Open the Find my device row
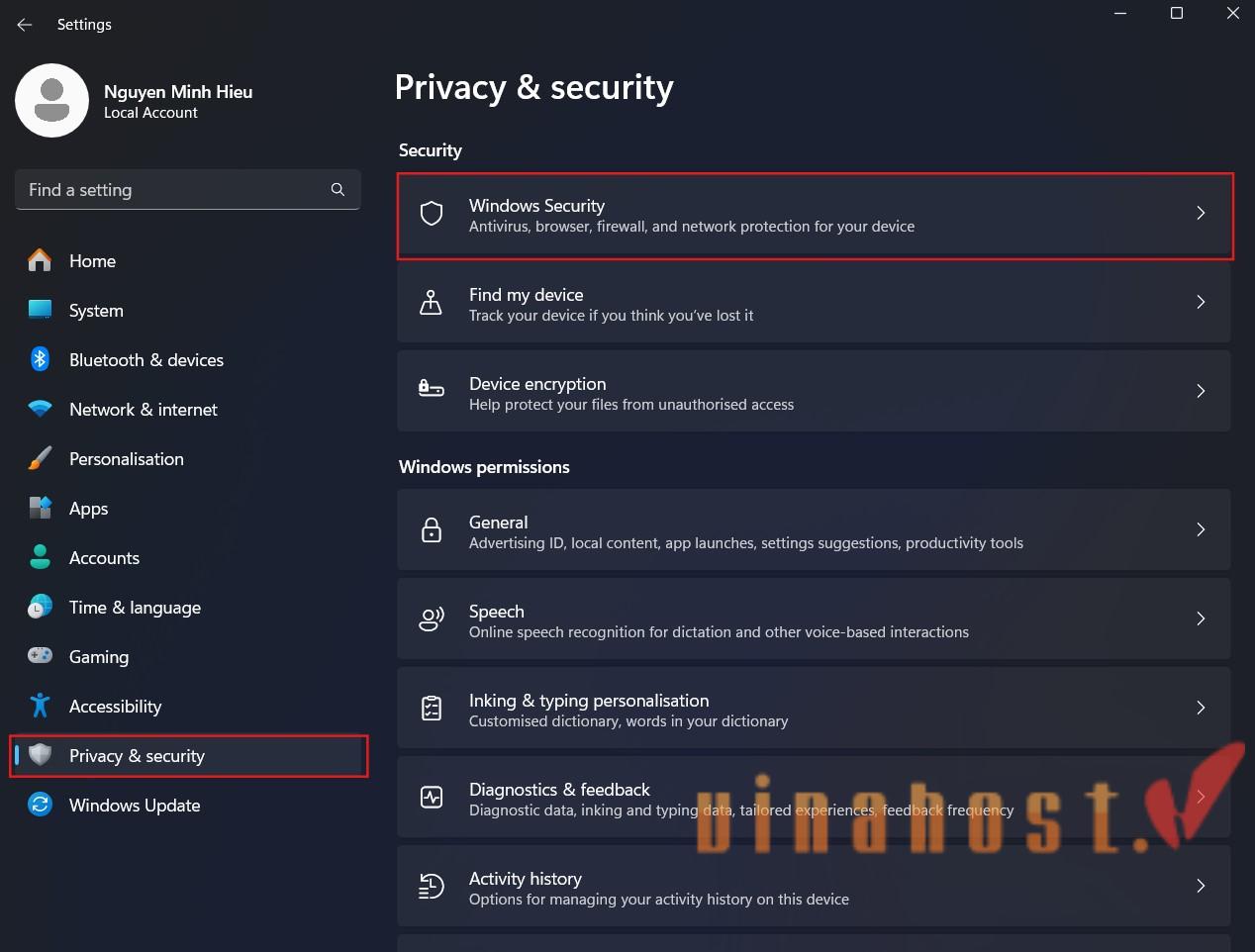This screenshot has width=1255, height=952. 814,302
